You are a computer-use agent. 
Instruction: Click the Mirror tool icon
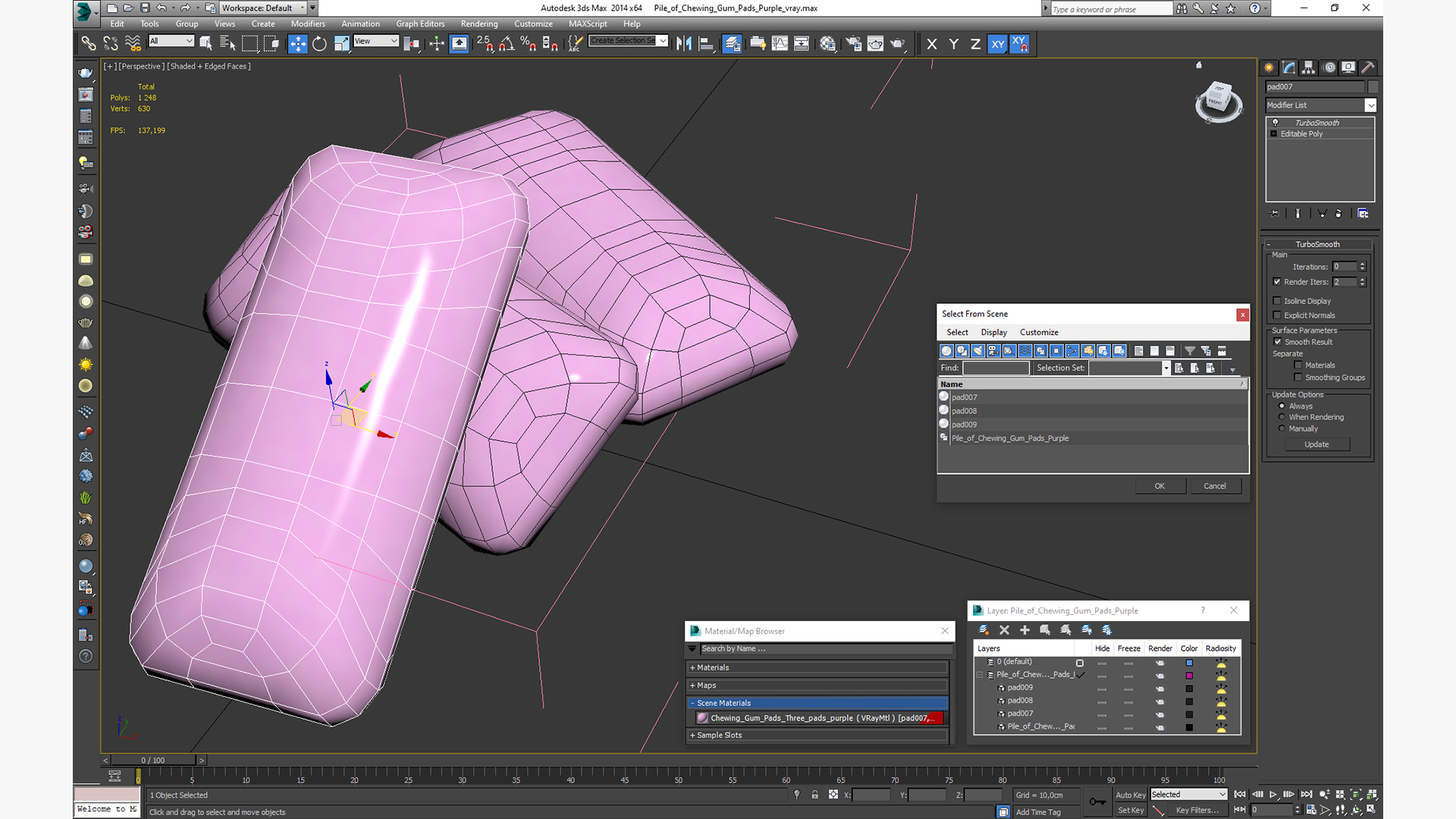point(684,44)
